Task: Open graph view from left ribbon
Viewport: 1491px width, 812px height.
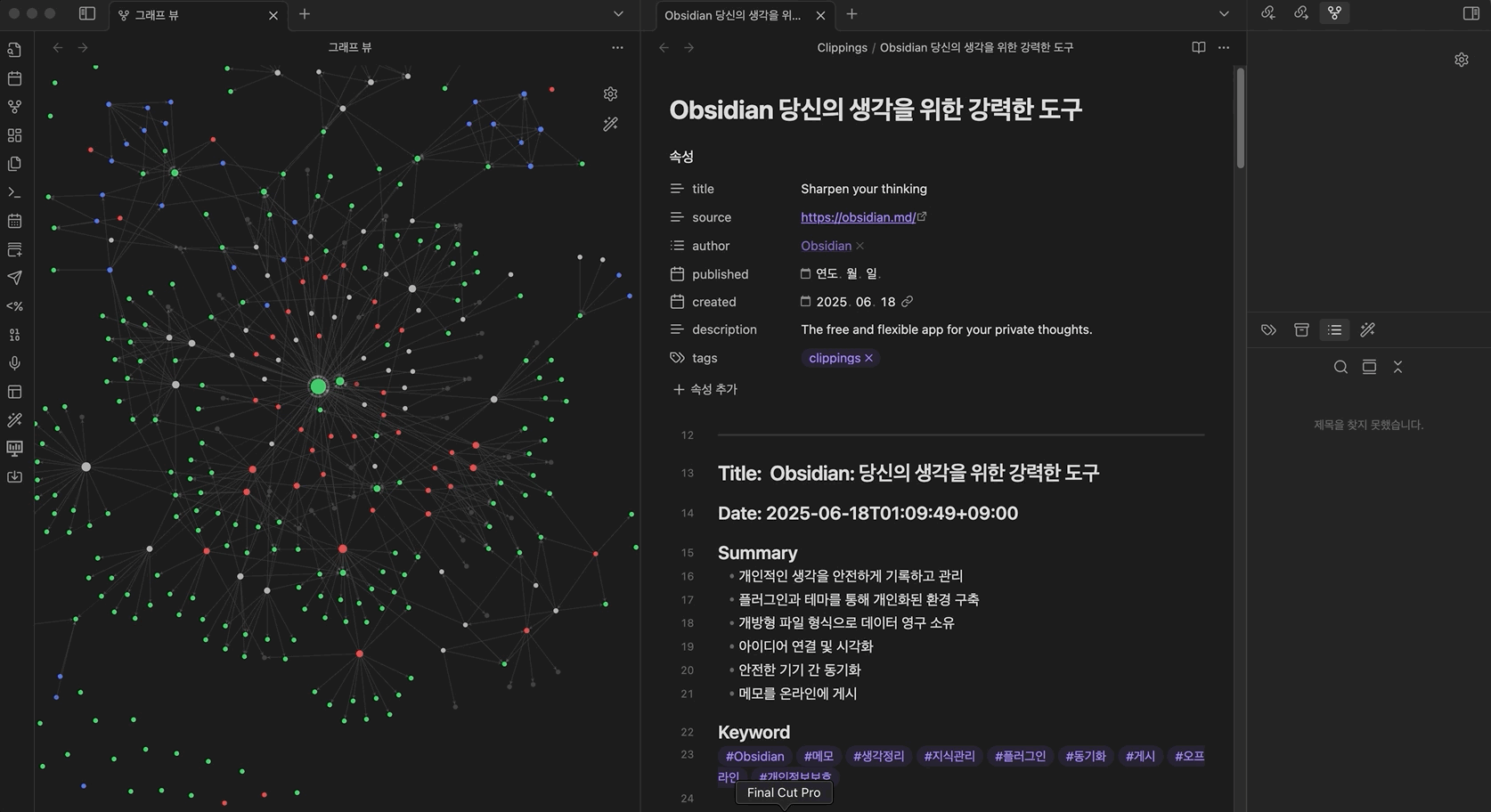Action: (14, 107)
